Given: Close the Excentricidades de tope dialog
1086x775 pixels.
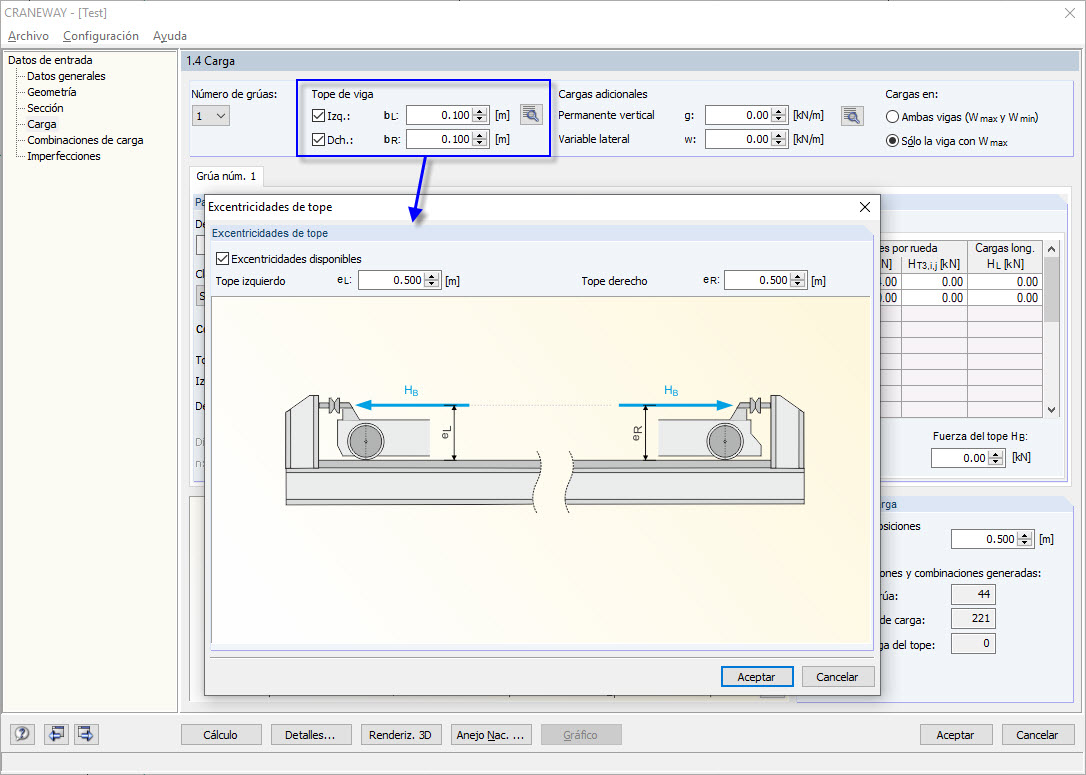Looking at the screenshot, I should pos(864,207).
